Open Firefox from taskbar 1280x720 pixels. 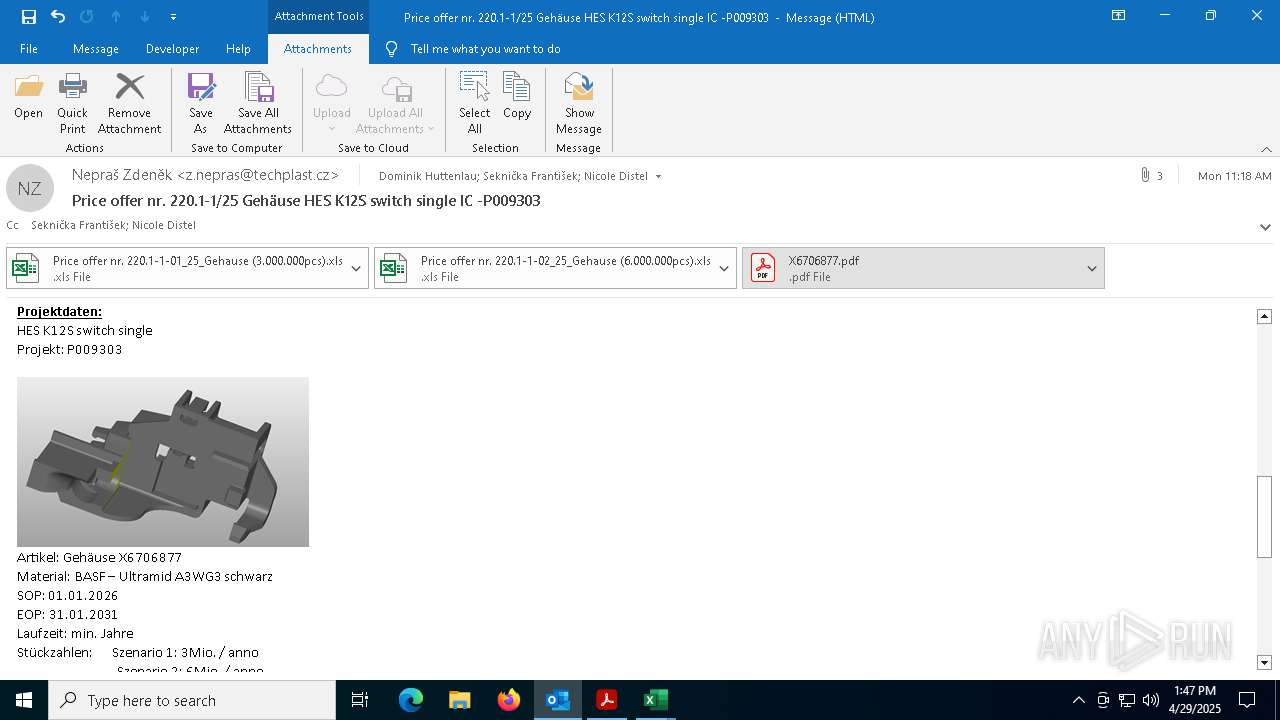[509, 700]
